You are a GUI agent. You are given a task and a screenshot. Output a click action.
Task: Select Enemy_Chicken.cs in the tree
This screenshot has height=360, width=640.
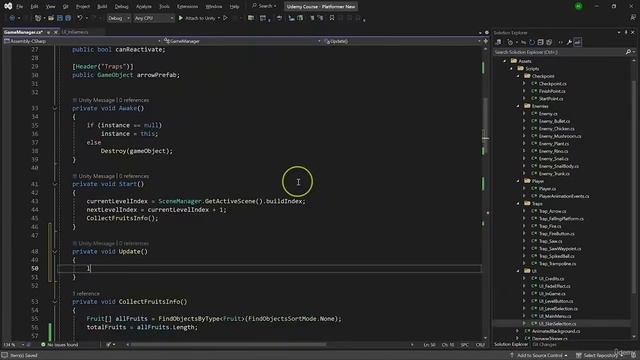(x=556, y=129)
